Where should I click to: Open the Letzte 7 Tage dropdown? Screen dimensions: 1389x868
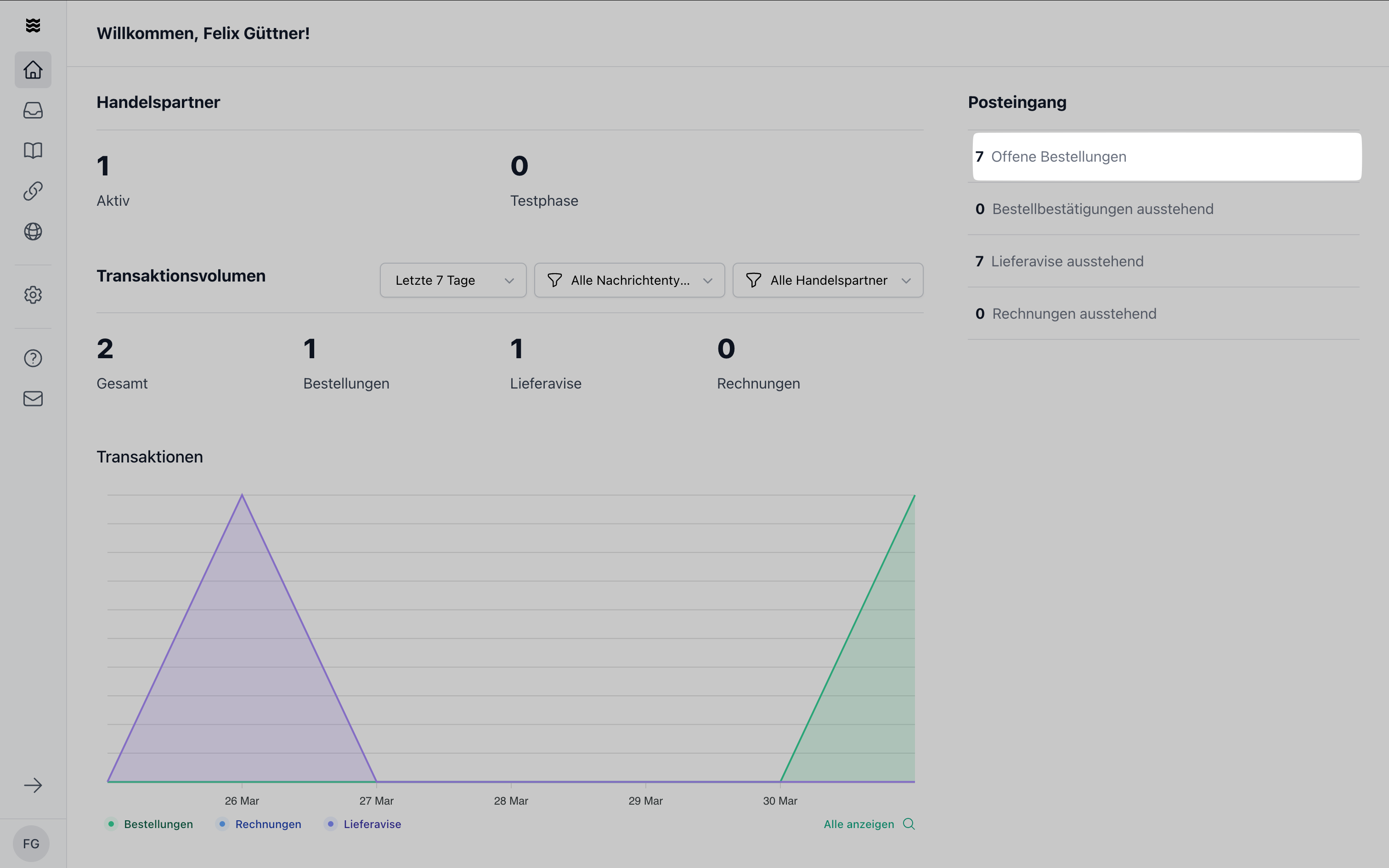click(x=453, y=280)
